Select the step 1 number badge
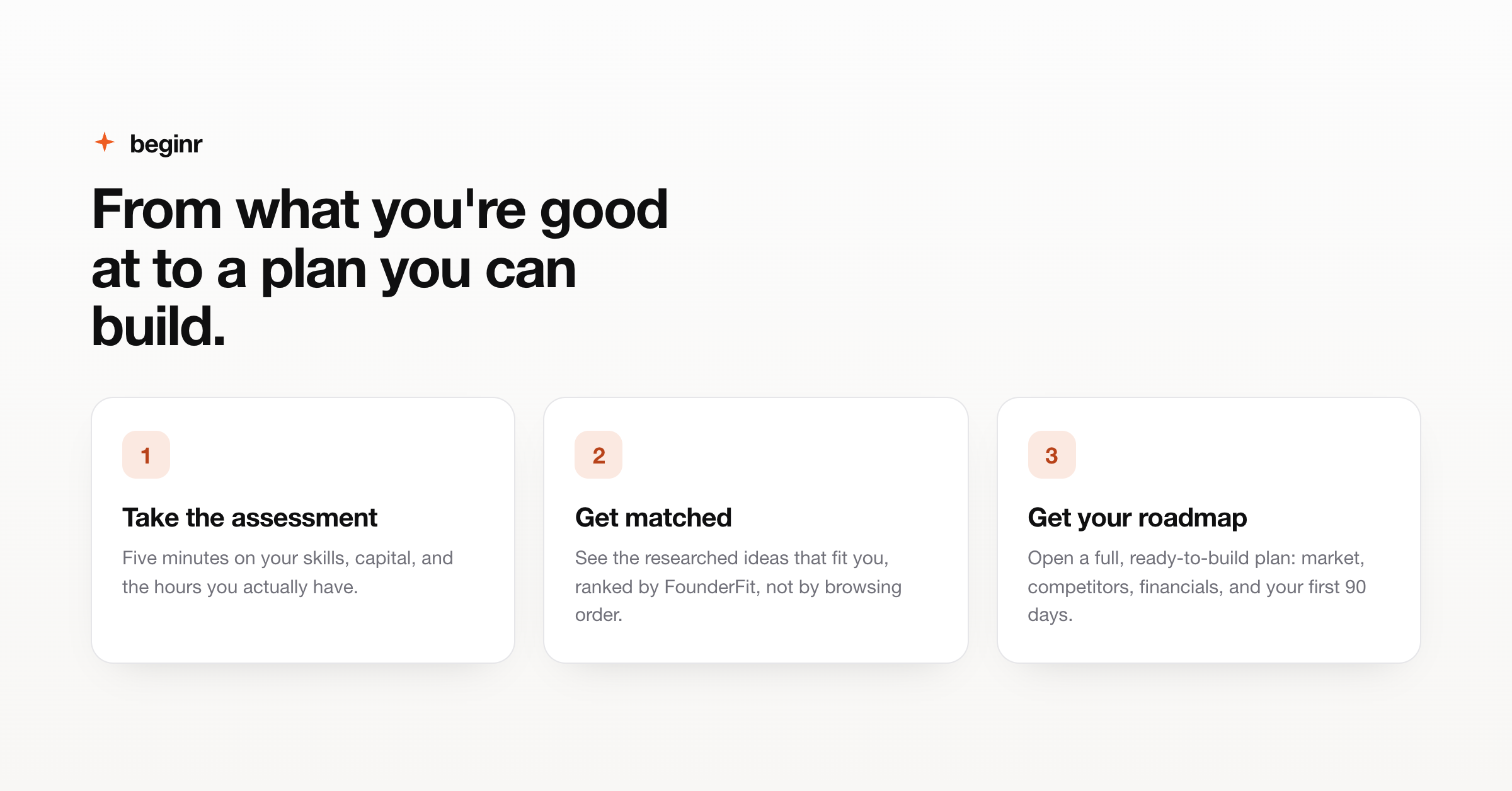Screen dimensions: 1512x791 (x=146, y=455)
